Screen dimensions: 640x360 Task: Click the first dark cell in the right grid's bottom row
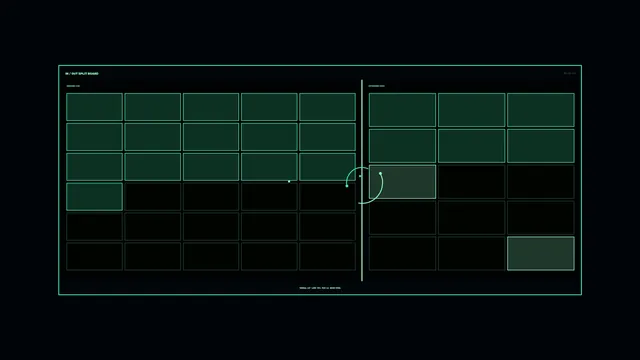(402, 253)
